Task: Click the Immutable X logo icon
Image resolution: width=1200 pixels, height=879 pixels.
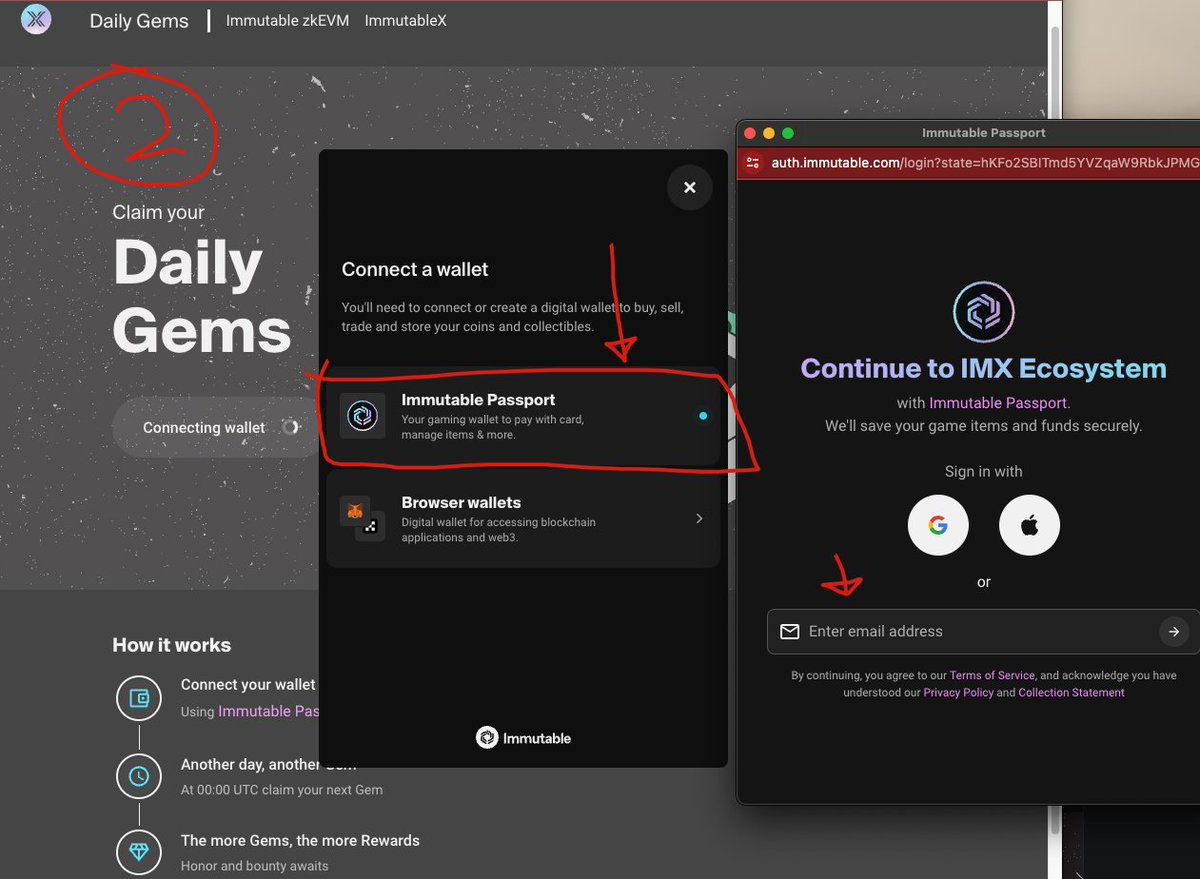Action: tap(36, 19)
